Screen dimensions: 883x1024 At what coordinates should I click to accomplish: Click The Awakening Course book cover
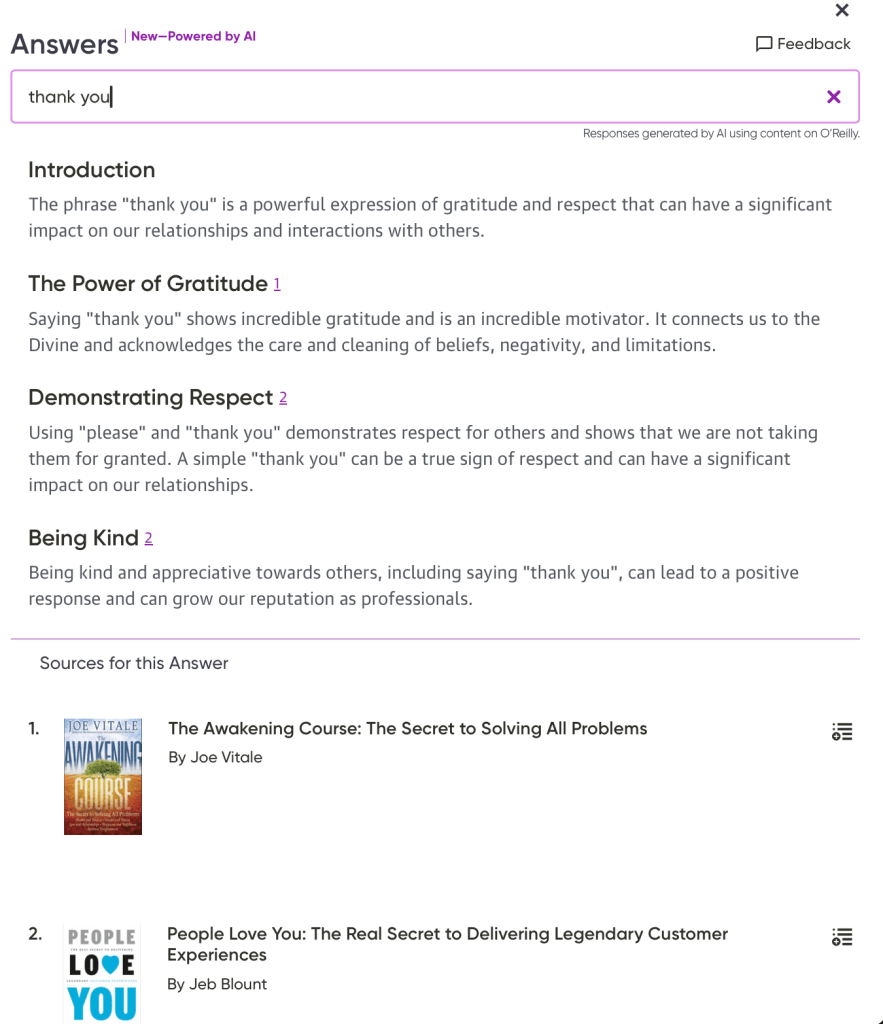(x=103, y=776)
